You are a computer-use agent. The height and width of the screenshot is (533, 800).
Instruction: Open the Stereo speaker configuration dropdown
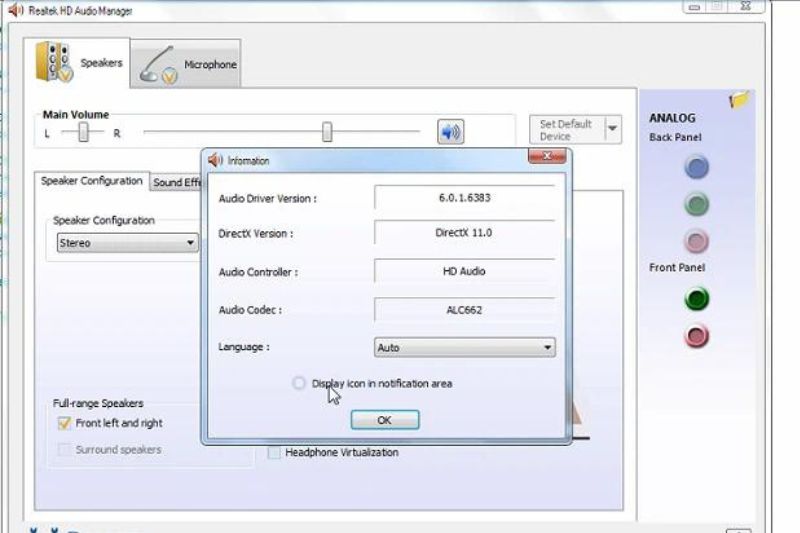point(128,243)
